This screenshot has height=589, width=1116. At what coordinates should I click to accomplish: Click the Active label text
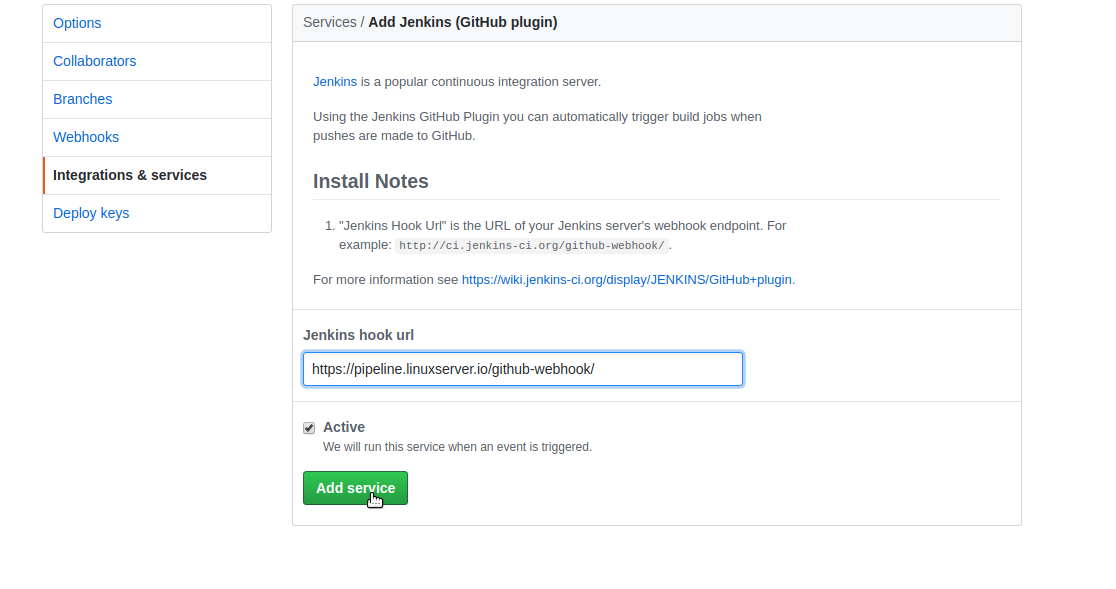[344, 427]
